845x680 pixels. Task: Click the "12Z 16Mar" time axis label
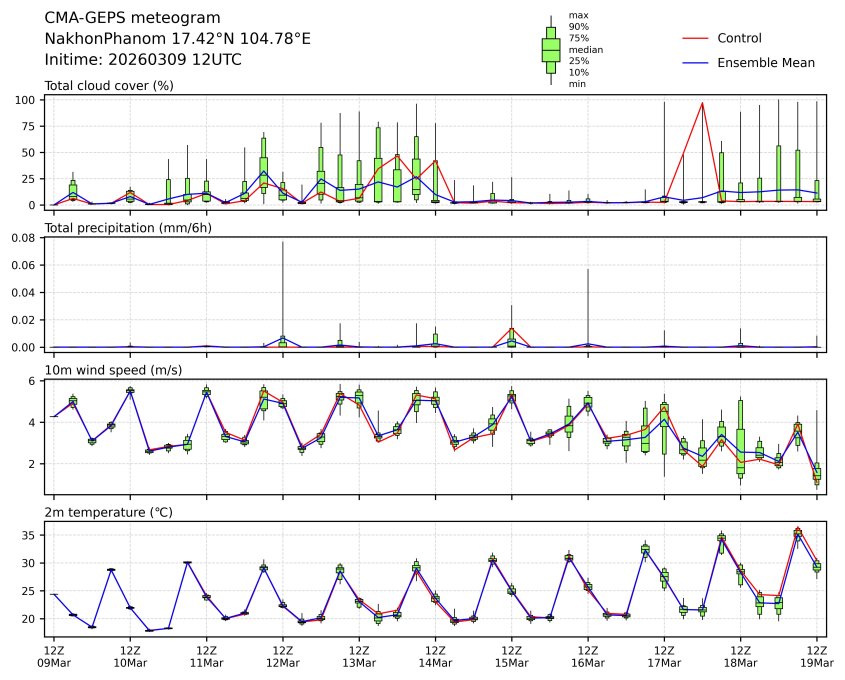tap(588, 656)
